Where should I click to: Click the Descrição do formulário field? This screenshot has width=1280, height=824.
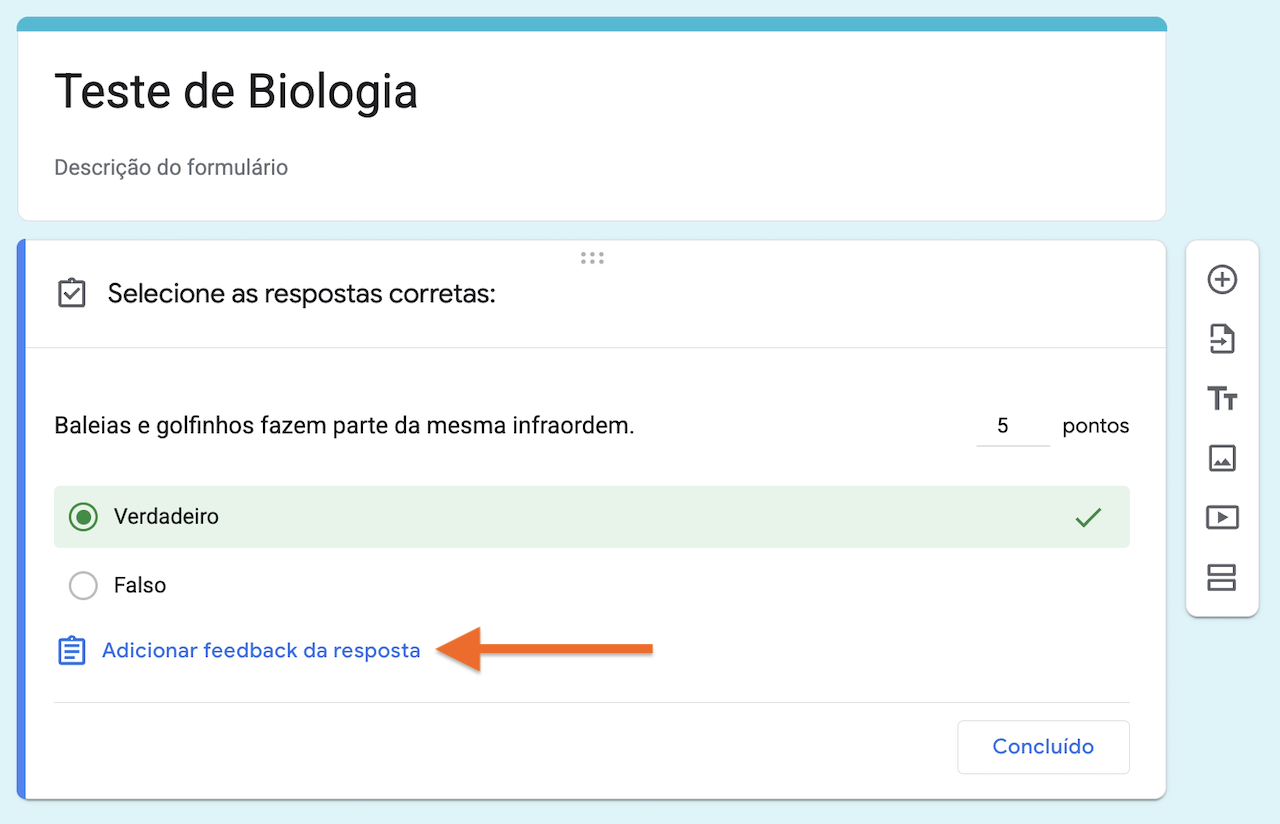171,167
